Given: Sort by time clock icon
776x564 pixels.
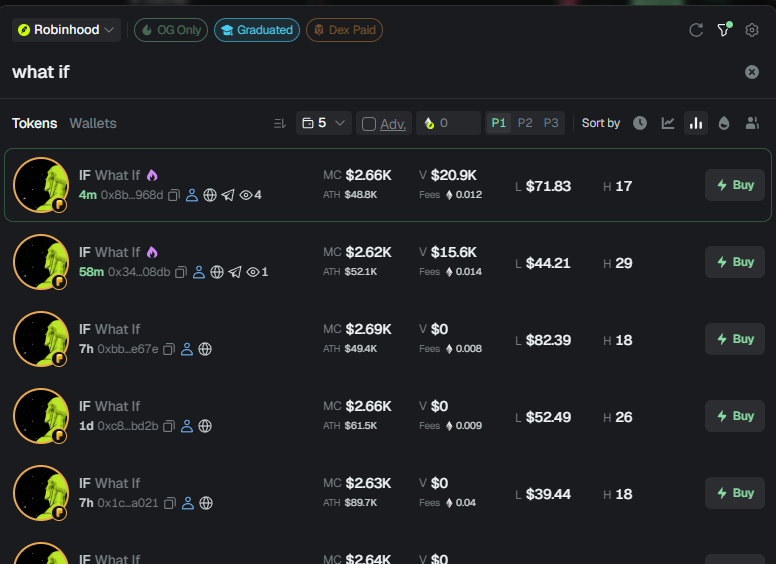Looking at the screenshot, I should [x=640, y=123].
